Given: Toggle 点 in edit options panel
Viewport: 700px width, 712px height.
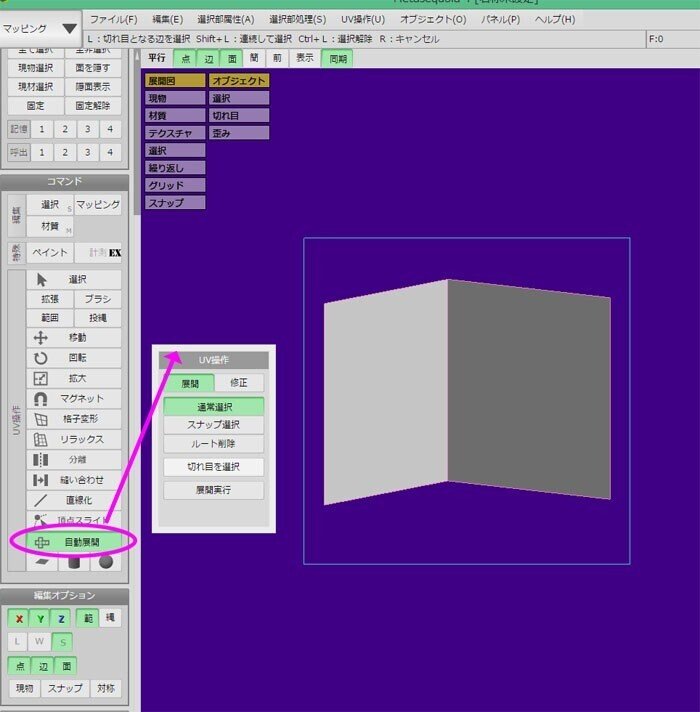Looking at the screenshot, I should pos(20,666).
